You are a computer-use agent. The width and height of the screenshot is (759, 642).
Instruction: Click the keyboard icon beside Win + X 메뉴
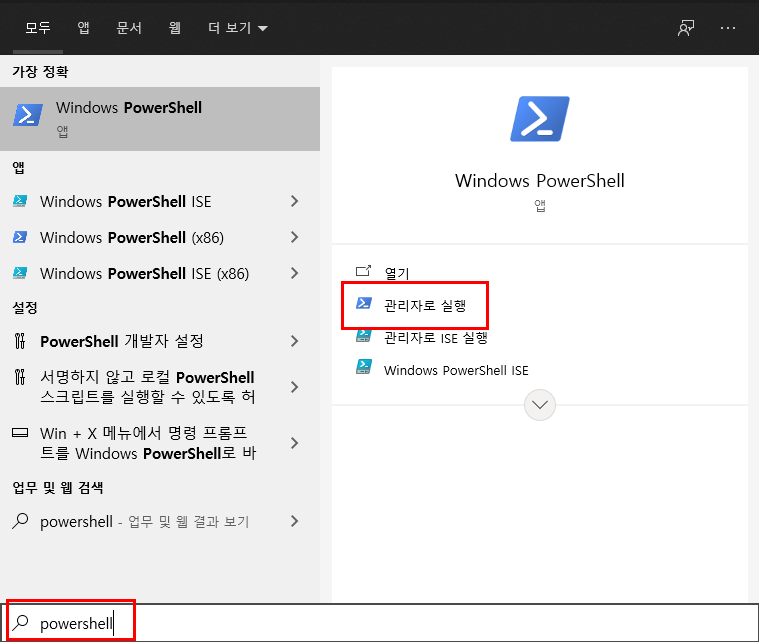point(20,432)
